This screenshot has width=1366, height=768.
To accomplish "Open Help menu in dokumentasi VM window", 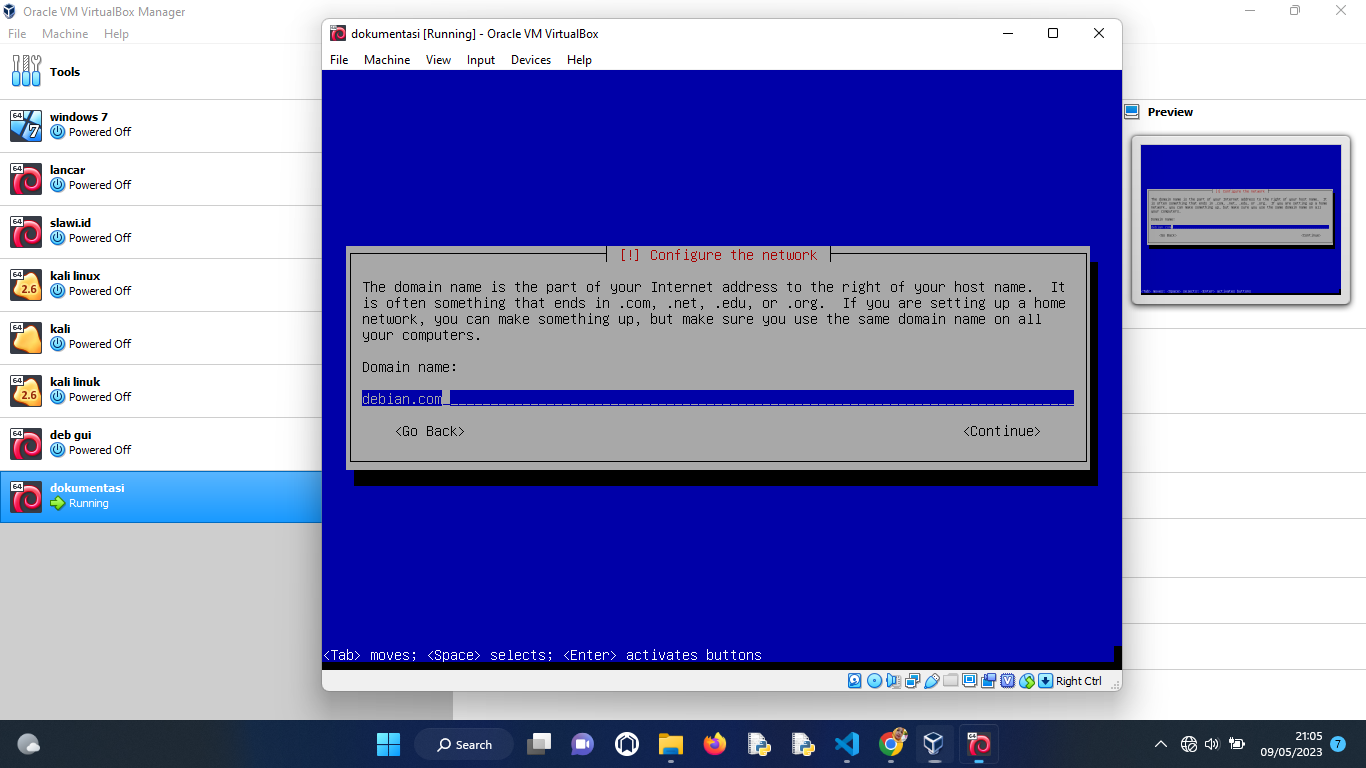I will (579, 60).
